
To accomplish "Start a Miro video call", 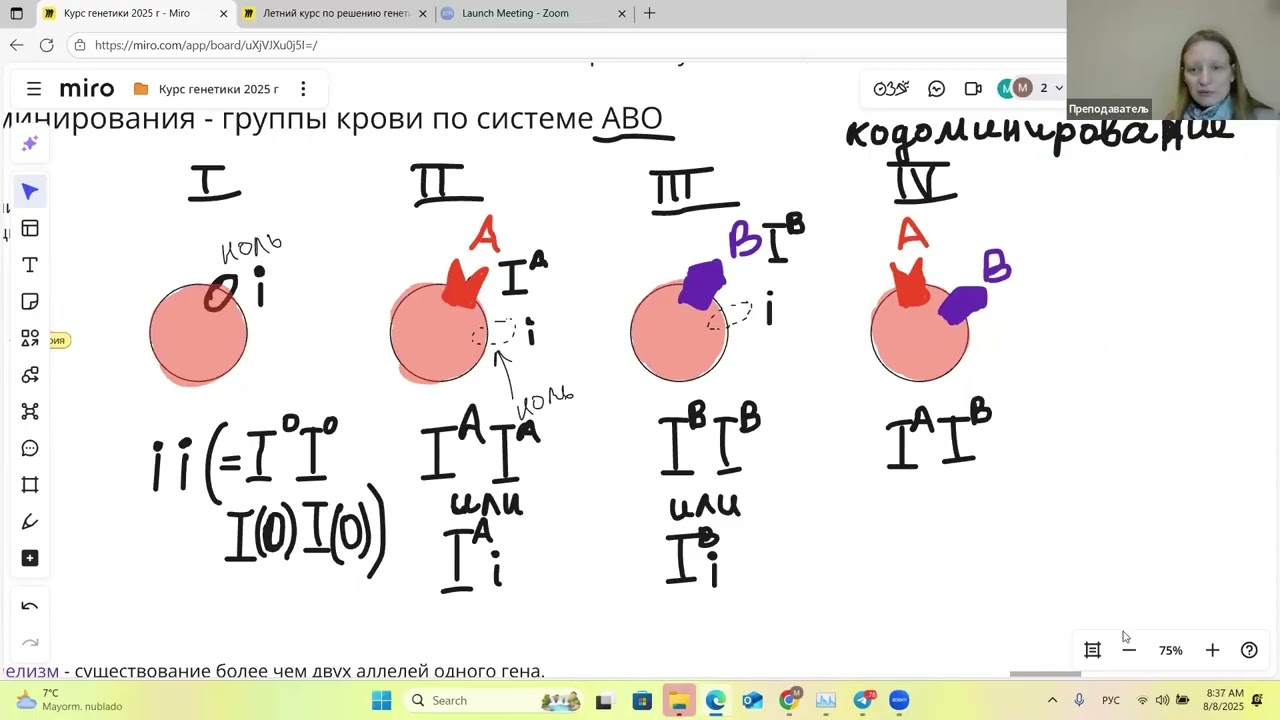I will [973, 89].
